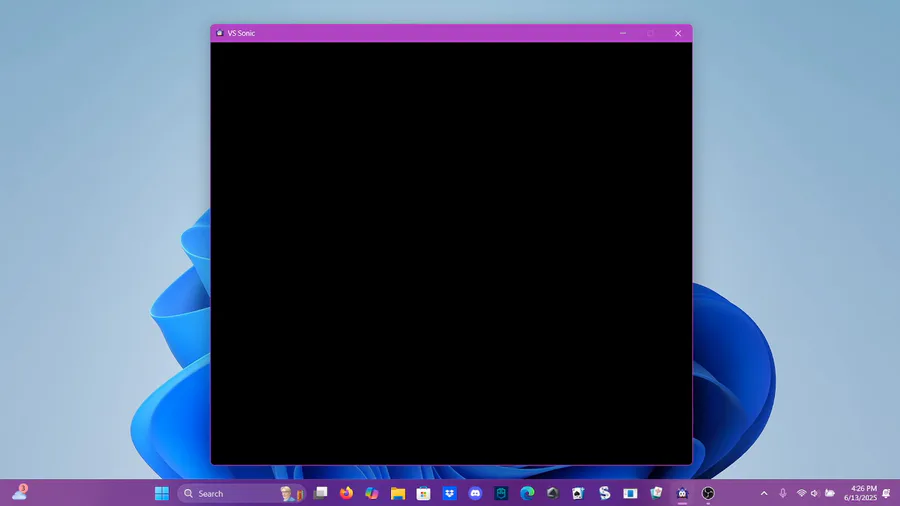Click the battery tray icon
900x506 pixels.
829,493
